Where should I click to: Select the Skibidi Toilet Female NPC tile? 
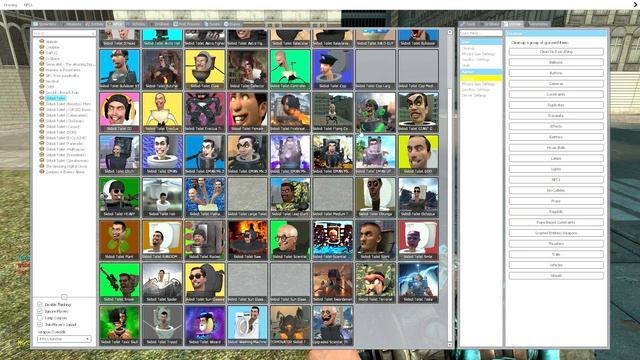pos(248,112)
